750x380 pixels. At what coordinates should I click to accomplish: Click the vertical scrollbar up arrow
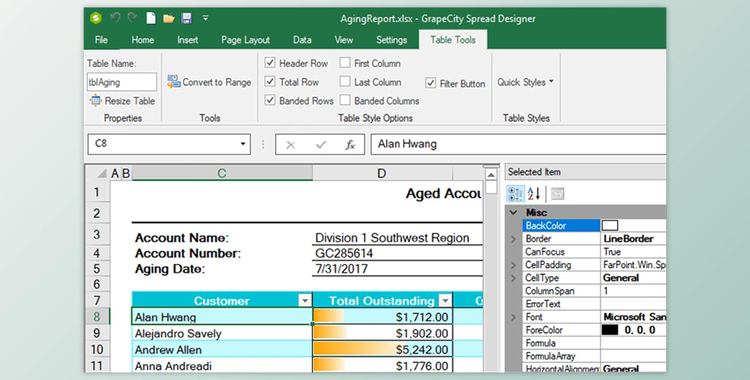[491, 175]
